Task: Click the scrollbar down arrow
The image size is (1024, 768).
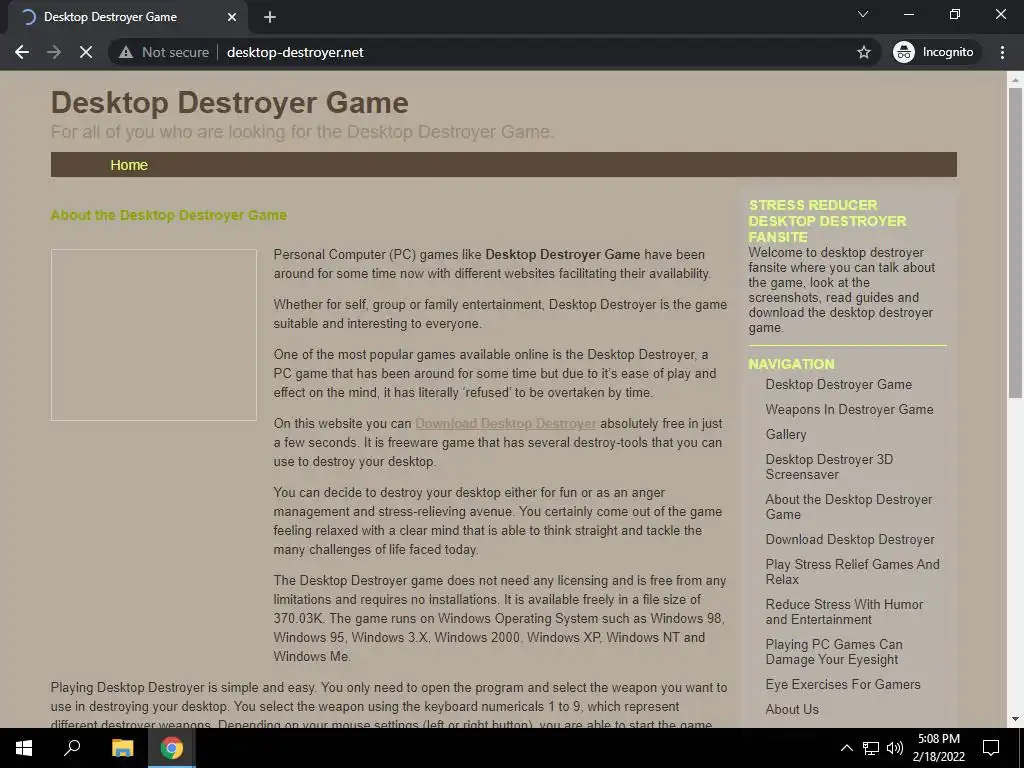Action: click(x=1015, y=719)
